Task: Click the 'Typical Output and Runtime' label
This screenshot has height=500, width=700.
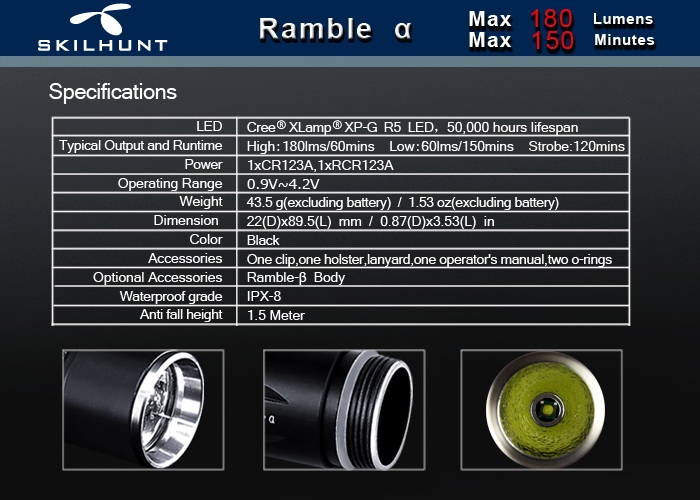Action: click(x=141, y=146)
